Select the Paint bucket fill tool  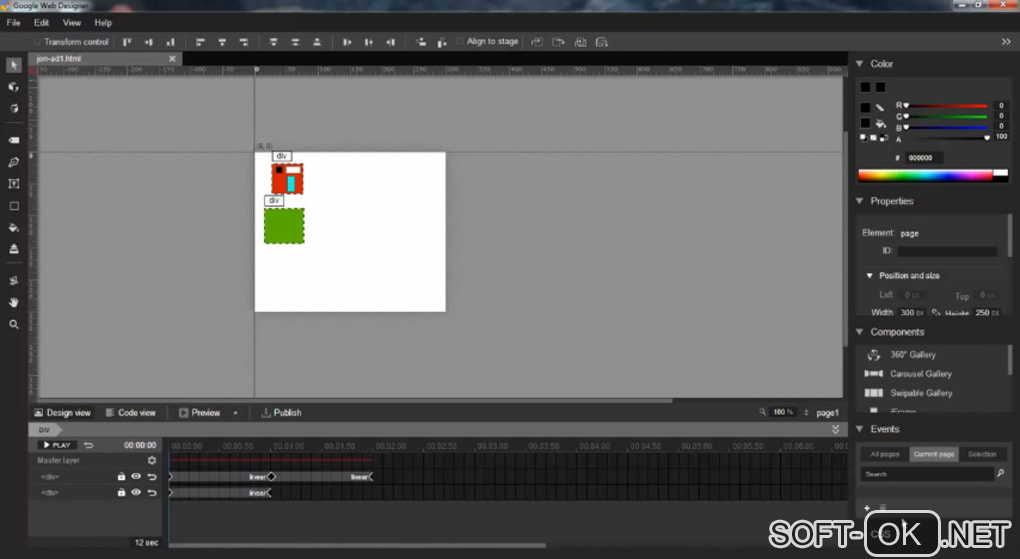pos(14,228)
